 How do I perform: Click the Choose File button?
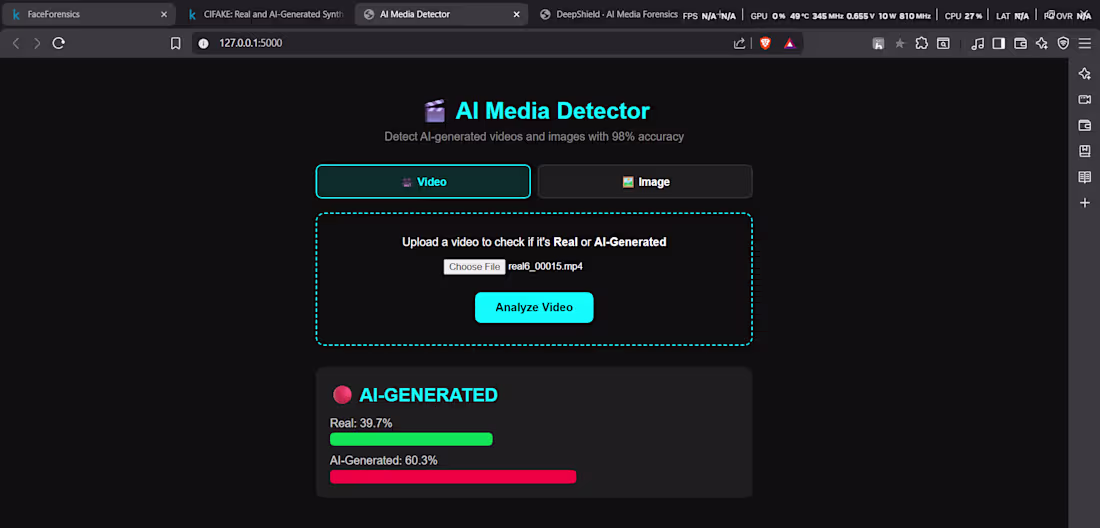(x=474, y=266)
